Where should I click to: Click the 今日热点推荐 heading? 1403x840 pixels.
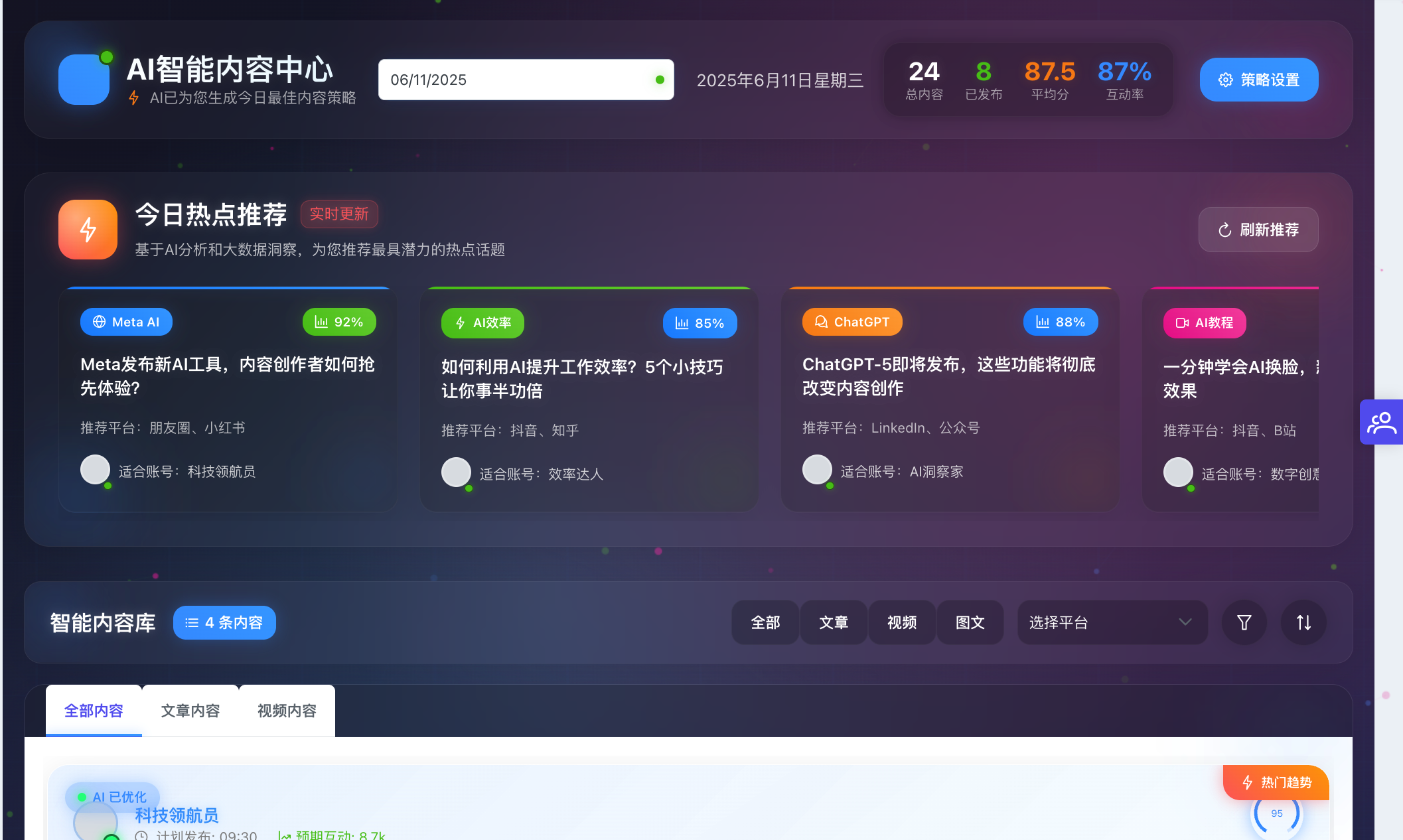coord(211,214)
